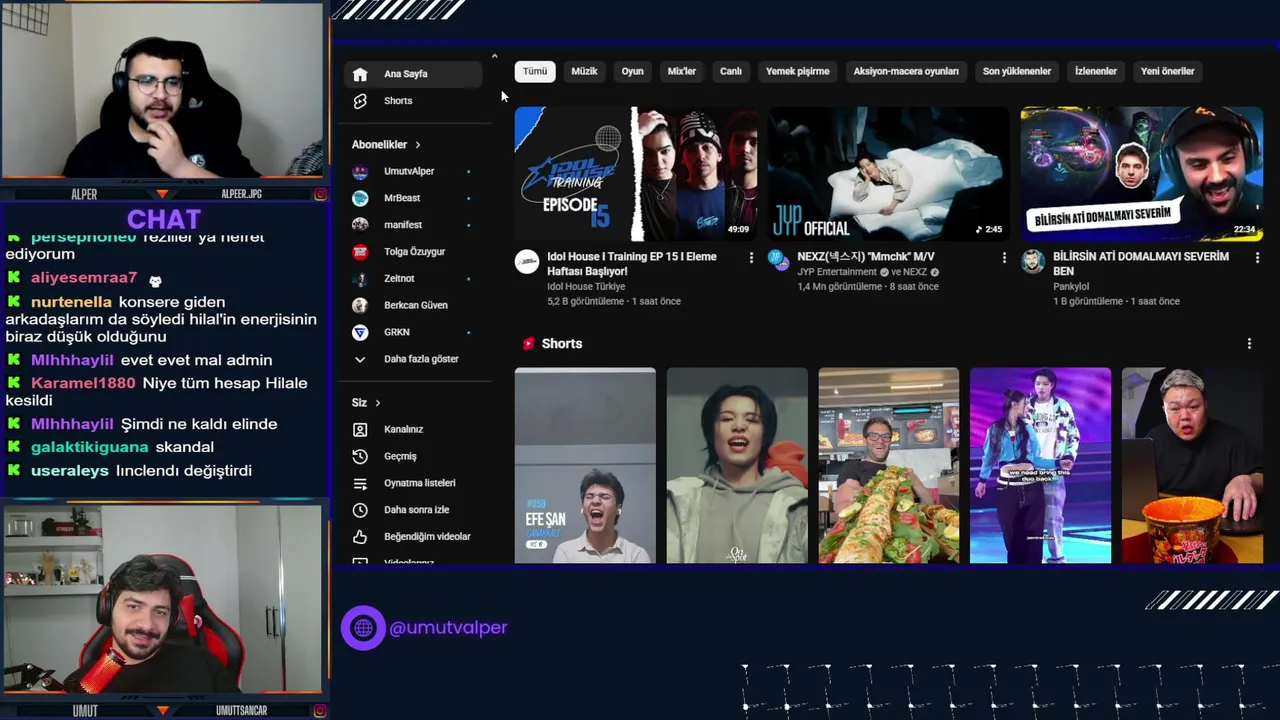This screenshot has width=1280, height=720.
Task: Click the Pankylol channel name link
Action: [1071, 286]
